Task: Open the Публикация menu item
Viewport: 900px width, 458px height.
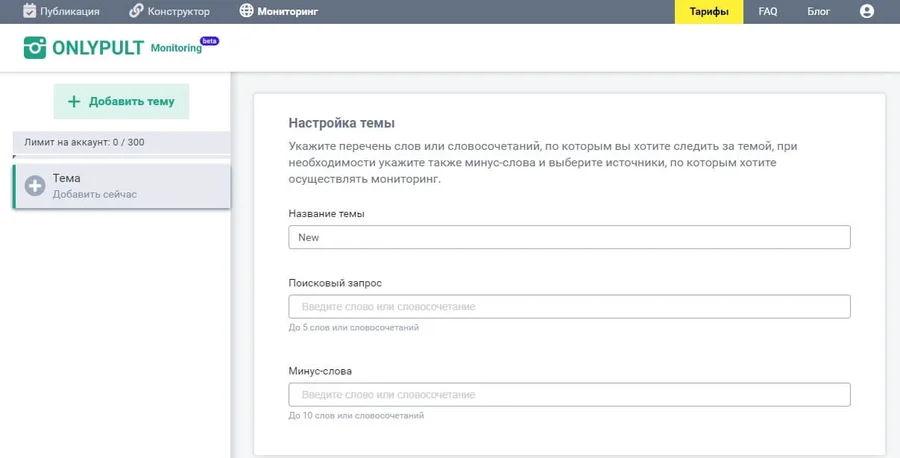Action: point(69,12)
